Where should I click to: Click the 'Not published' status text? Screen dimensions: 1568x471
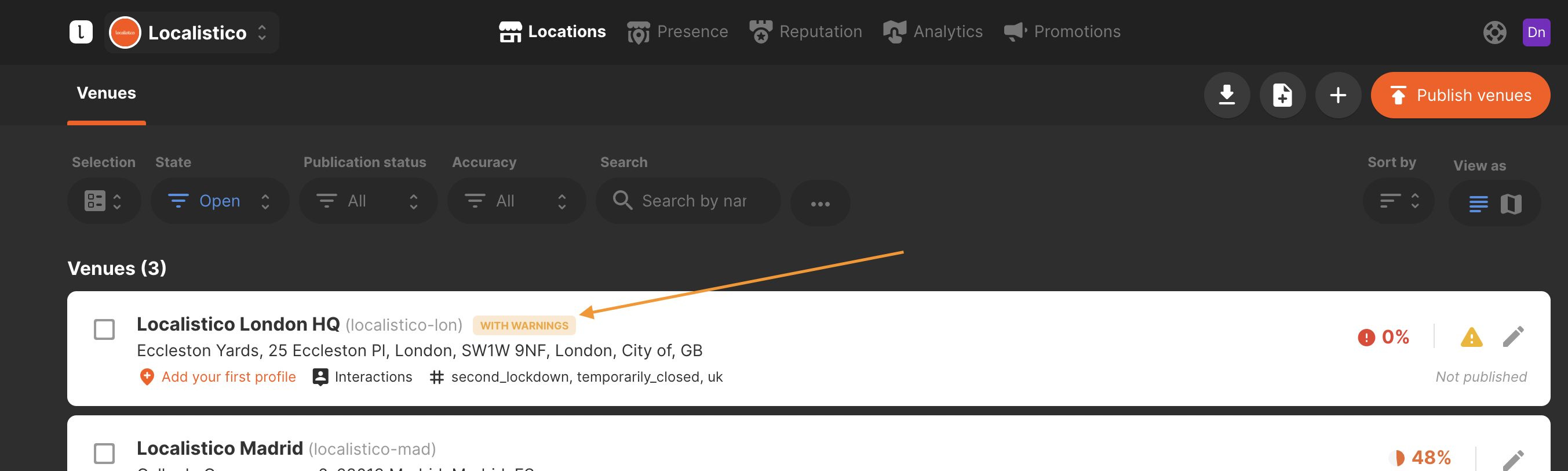(1481, 377)
